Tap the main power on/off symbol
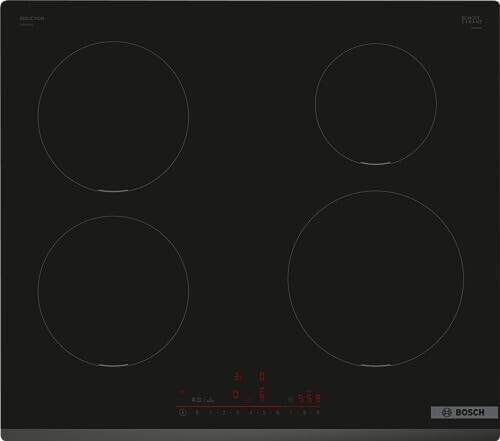The width and height of the screenshot is (500, 441). (182, 413)
